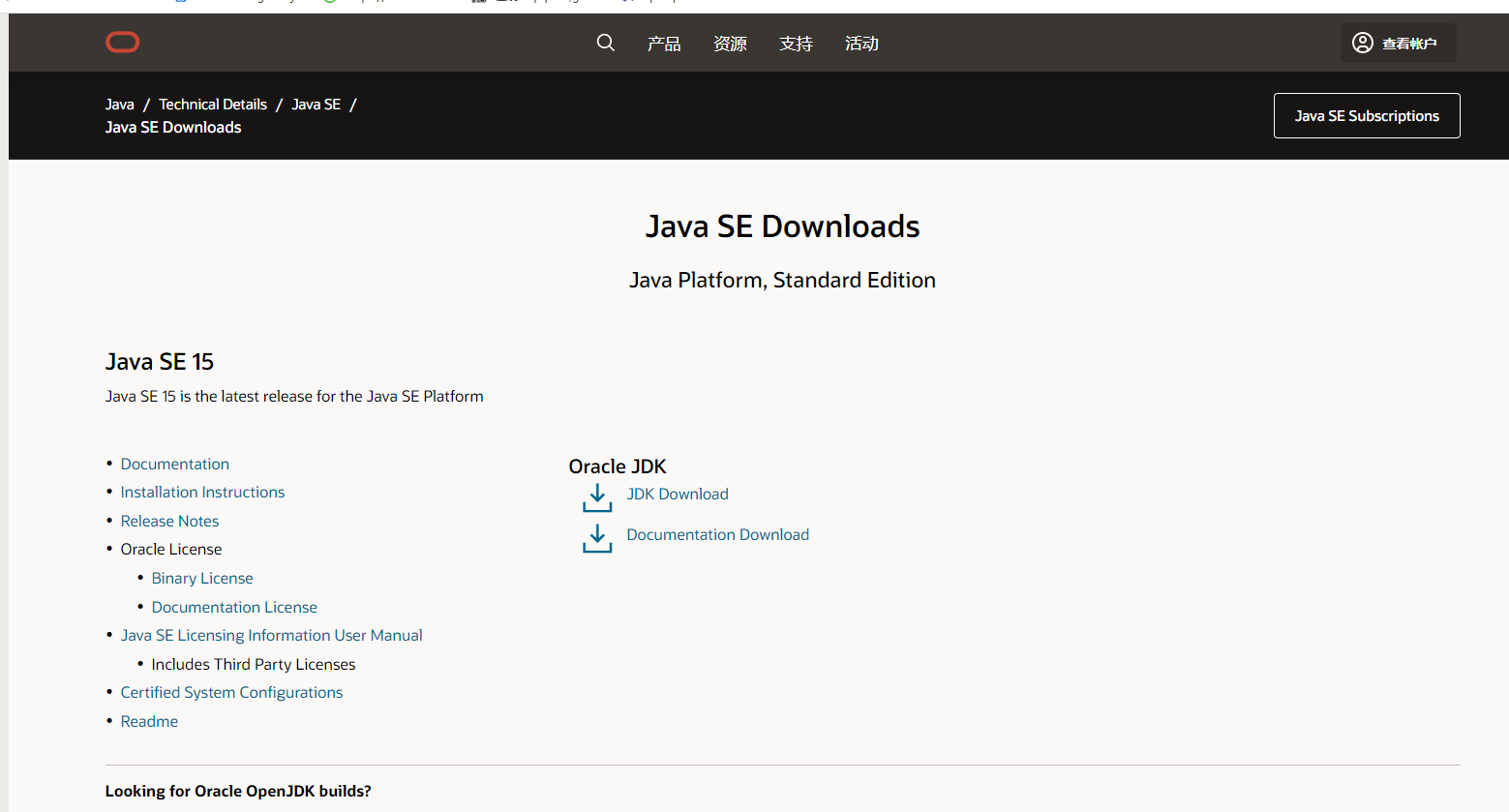Open the Technical Details breadcrumb
This screenshot has width=1509, height=812.
(x=213, y=105)
